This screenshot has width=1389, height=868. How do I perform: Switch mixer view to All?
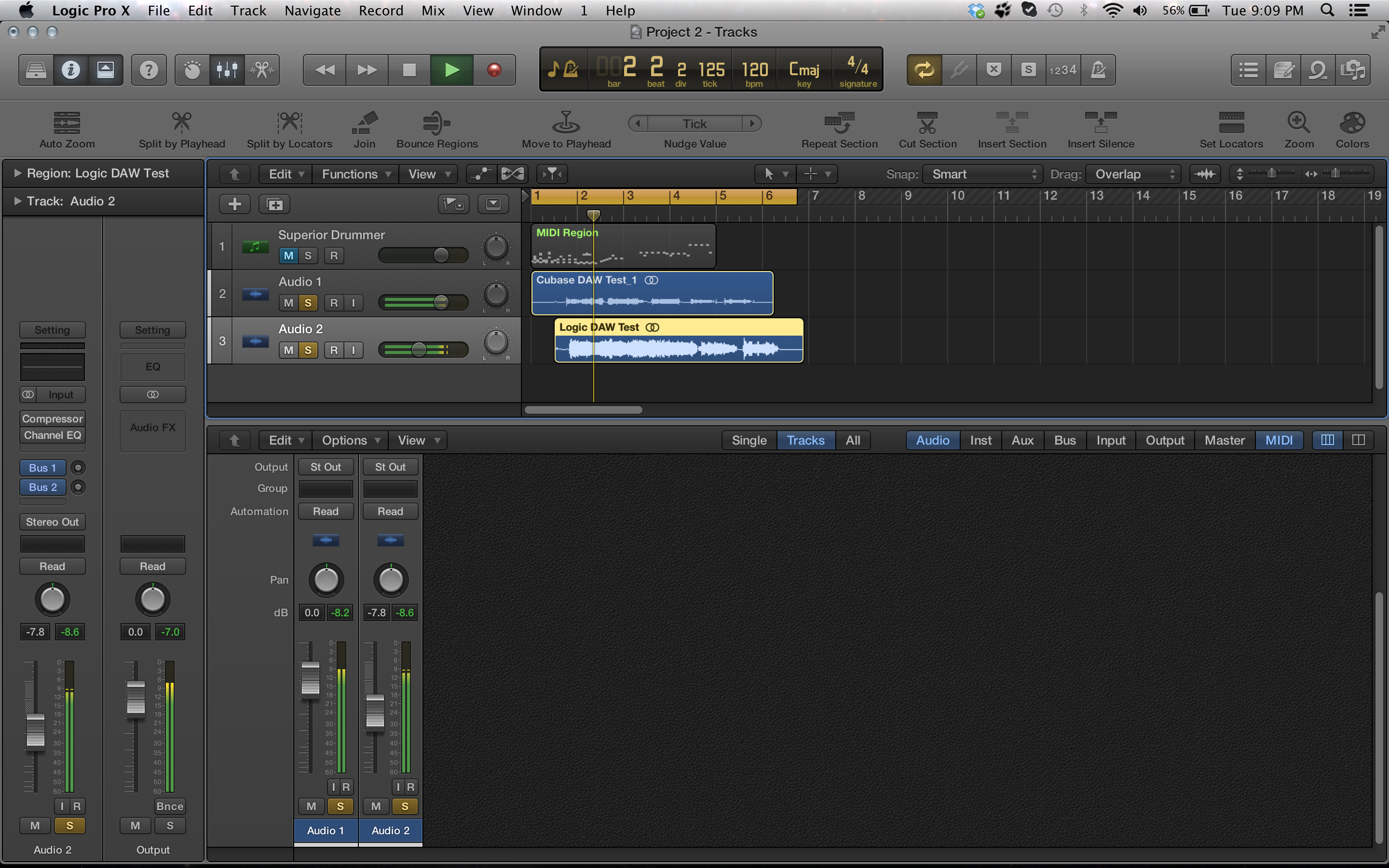click(x=852, y=440)
